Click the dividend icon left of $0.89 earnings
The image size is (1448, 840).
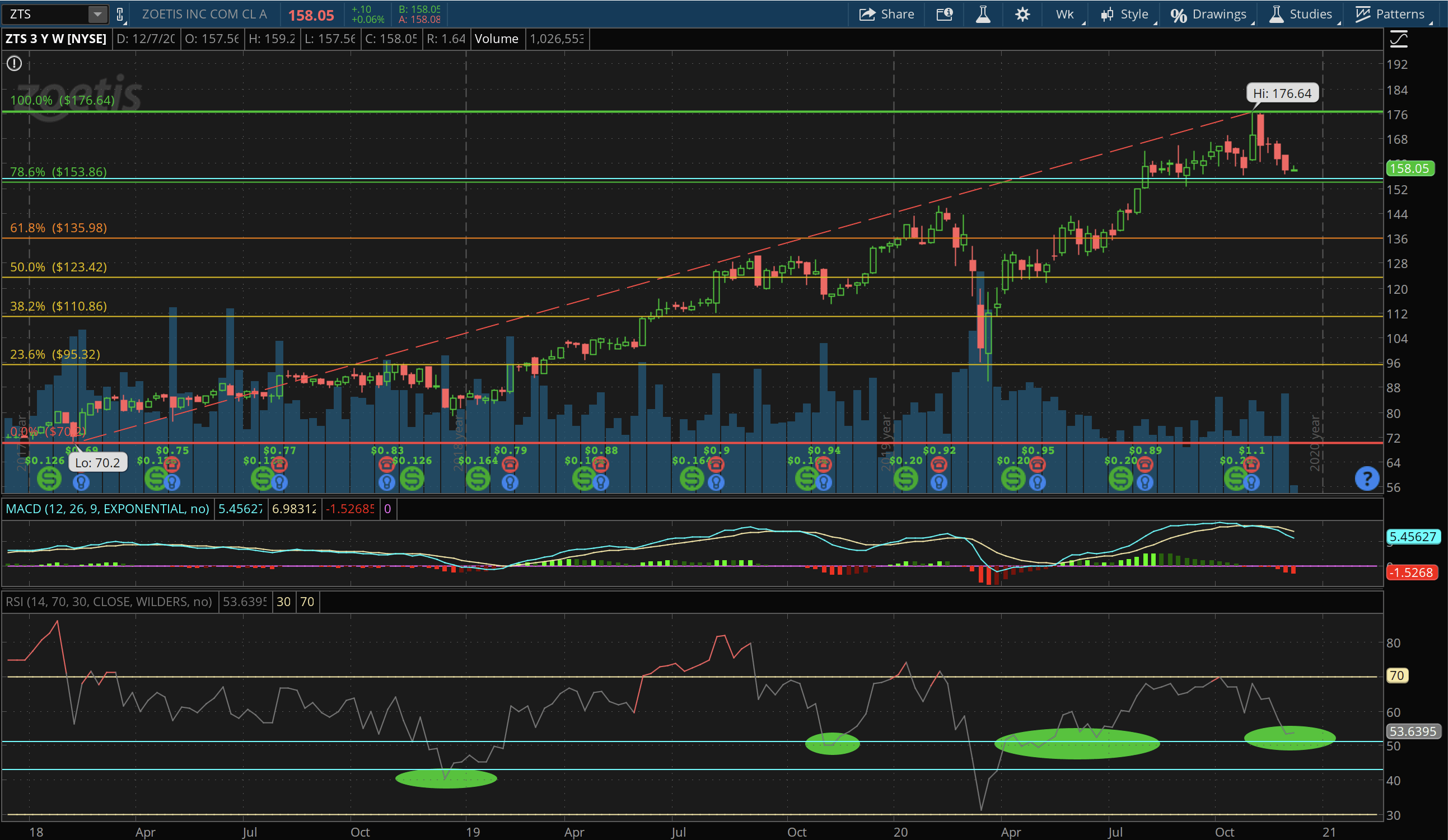[1120, 478]
